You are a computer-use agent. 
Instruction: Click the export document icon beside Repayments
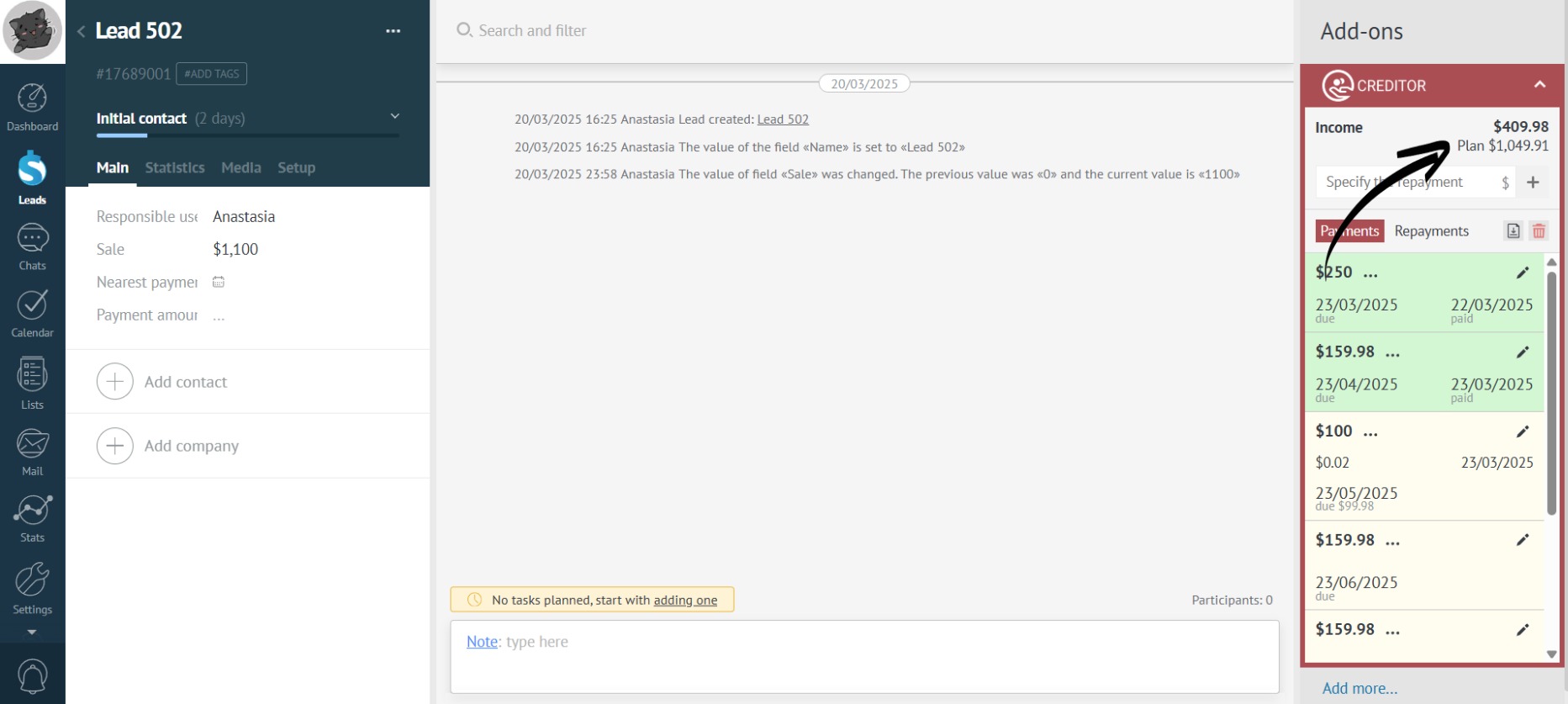click(1513, 231)
